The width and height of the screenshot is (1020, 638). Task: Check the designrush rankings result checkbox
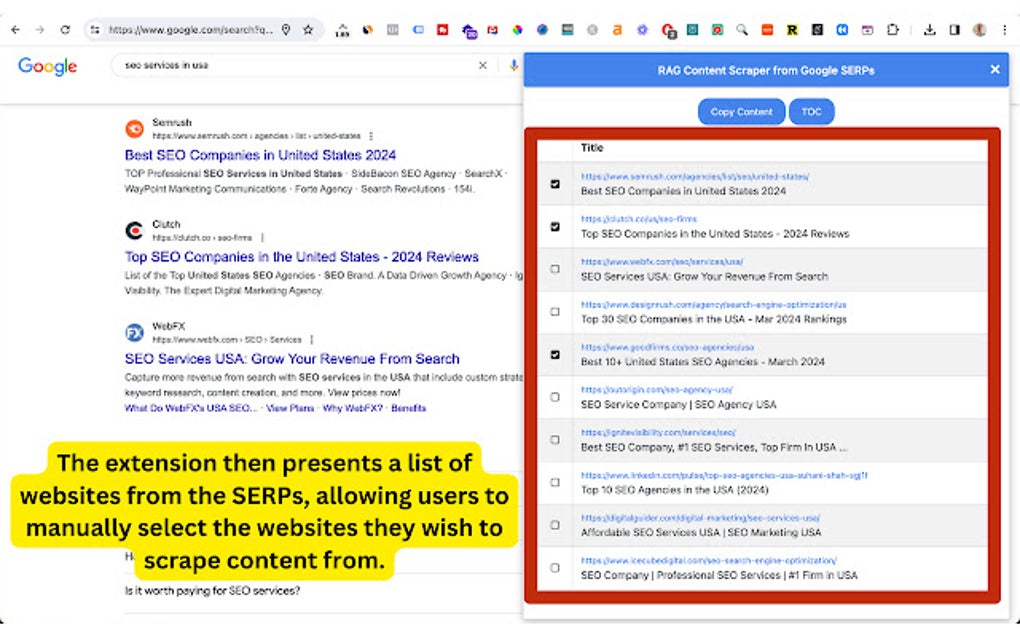pyautogui.click(x=555, y=311)
